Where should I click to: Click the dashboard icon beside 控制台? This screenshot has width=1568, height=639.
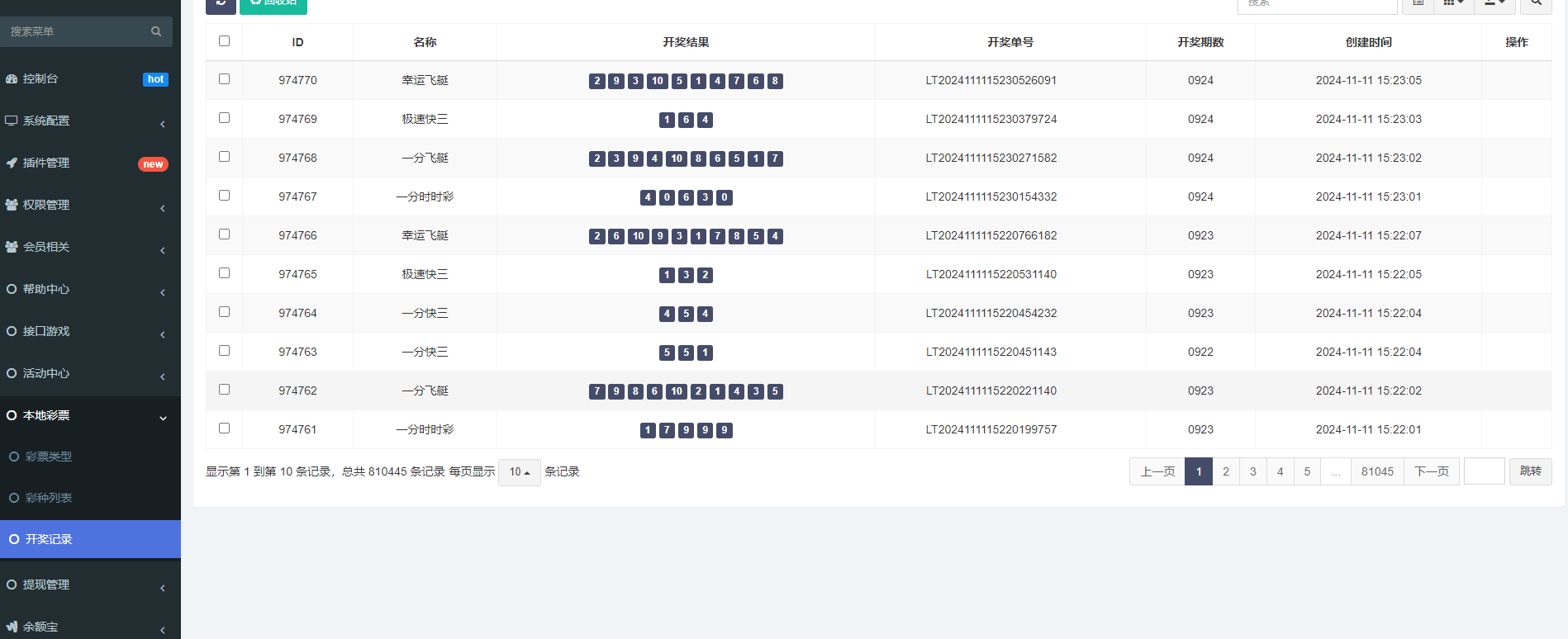click(12, 79)
